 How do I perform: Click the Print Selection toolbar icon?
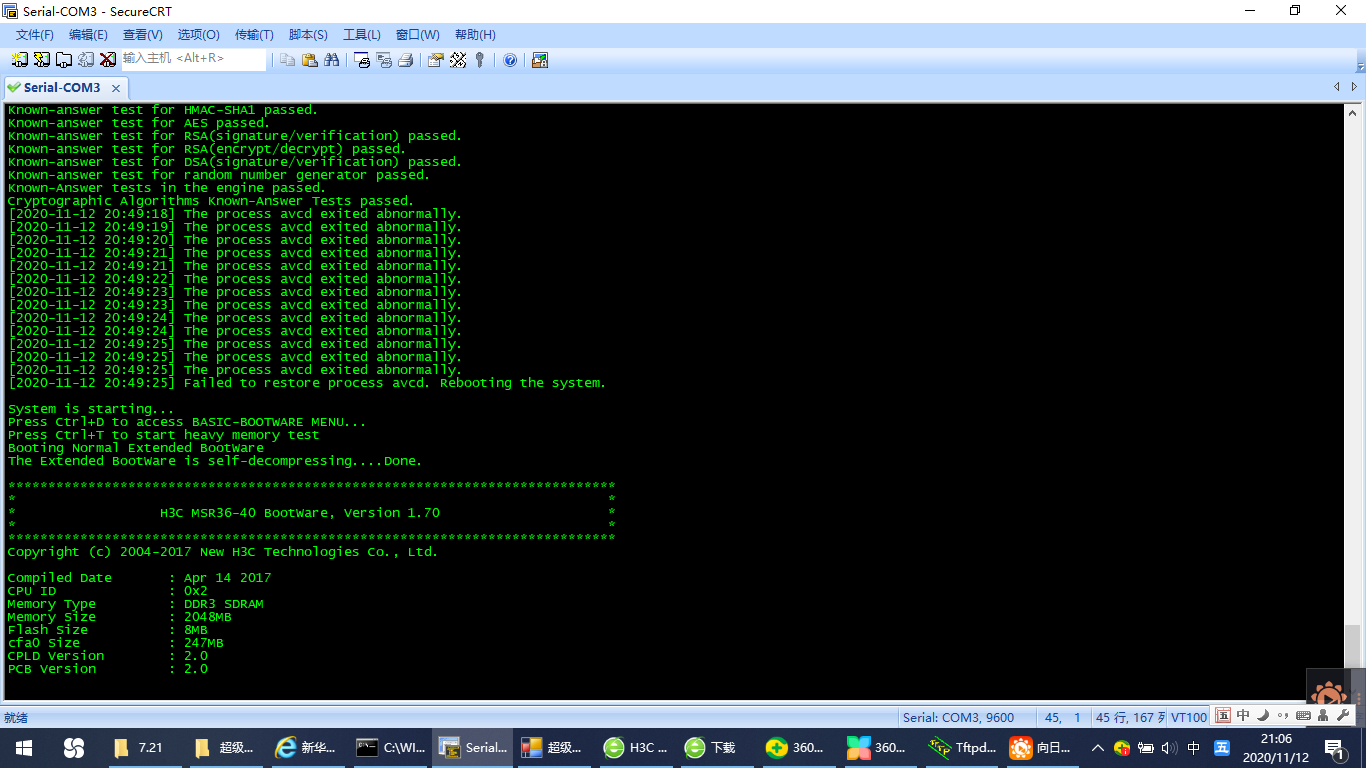click(384, 60)
